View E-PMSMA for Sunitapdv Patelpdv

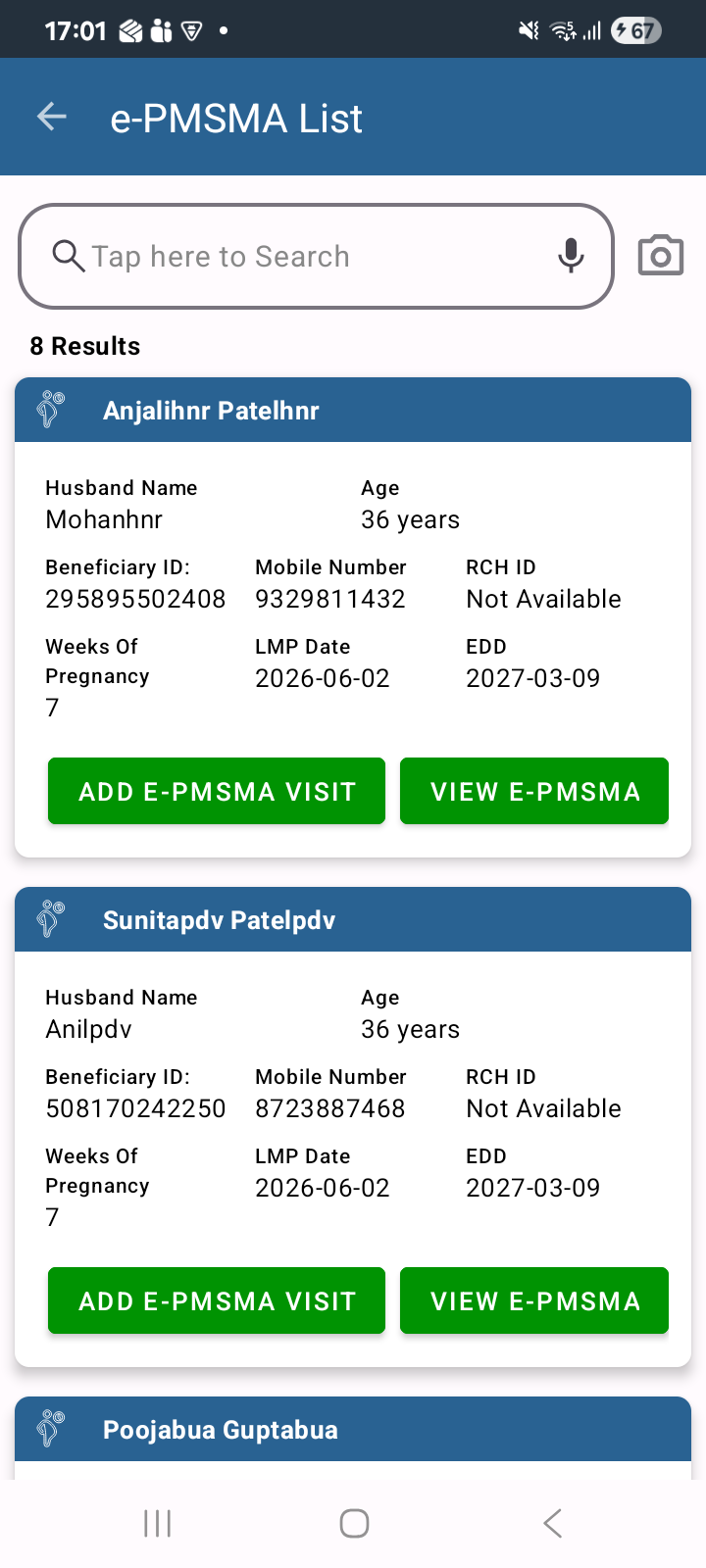tap(534, 1300)
